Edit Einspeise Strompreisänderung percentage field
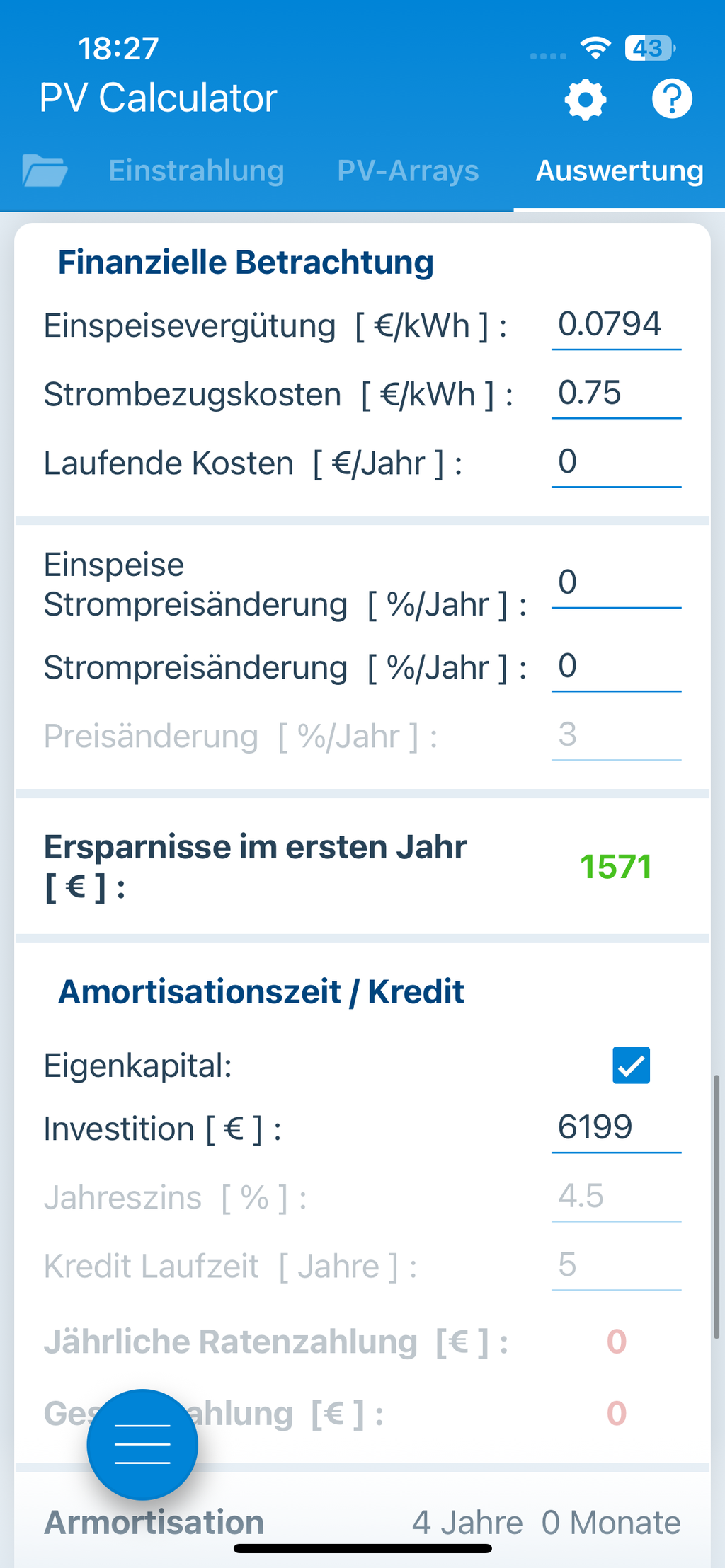 click(615, 583)
